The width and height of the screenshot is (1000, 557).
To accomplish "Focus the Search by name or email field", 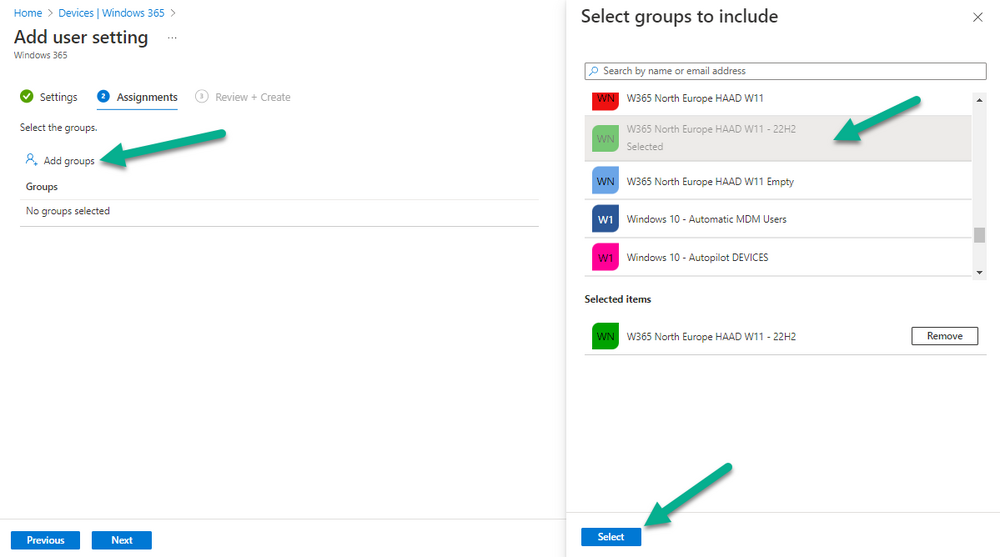I will point(785,71).
